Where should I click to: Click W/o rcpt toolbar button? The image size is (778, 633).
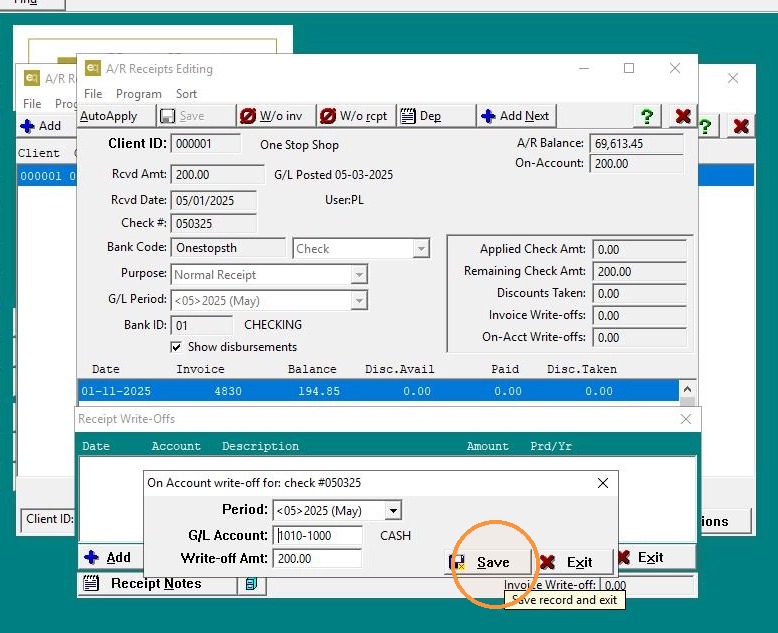click(x=356, y=116)
